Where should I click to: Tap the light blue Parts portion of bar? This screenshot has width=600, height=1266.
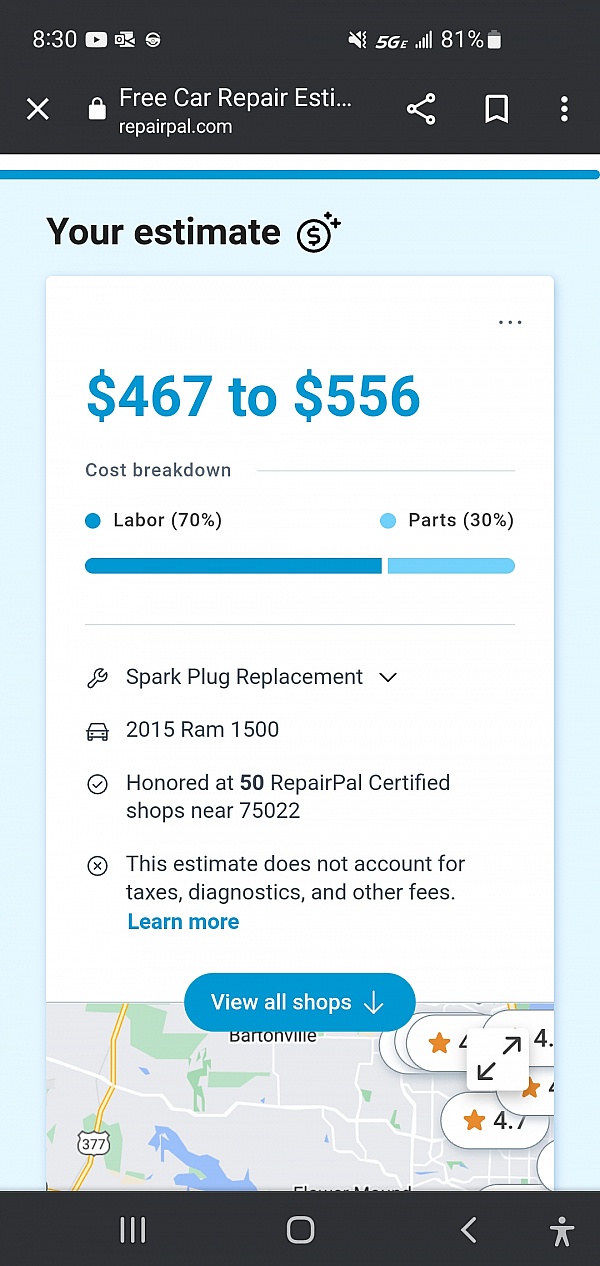(451, 566)
